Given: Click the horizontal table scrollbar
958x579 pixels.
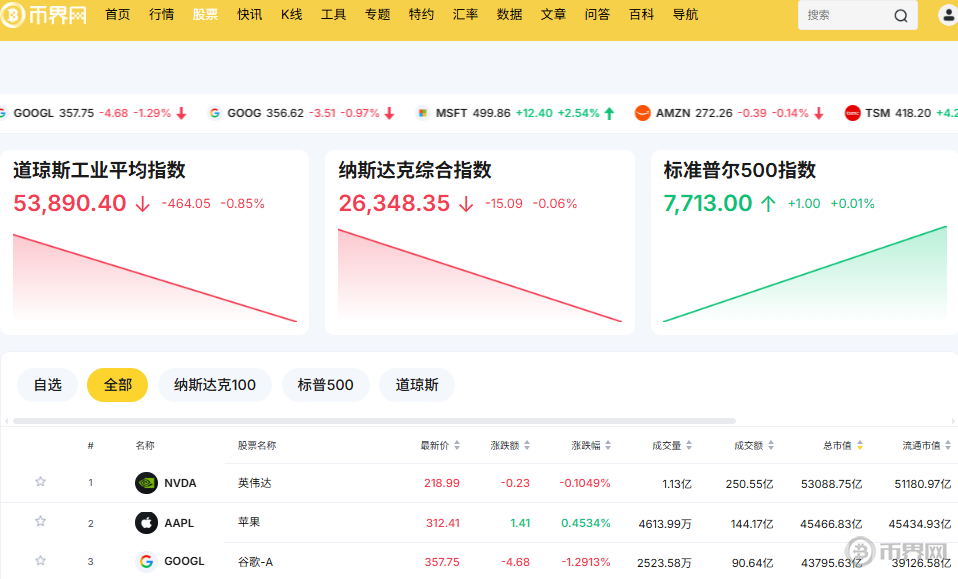Looking at the screenshot, I should click(375, 421).
